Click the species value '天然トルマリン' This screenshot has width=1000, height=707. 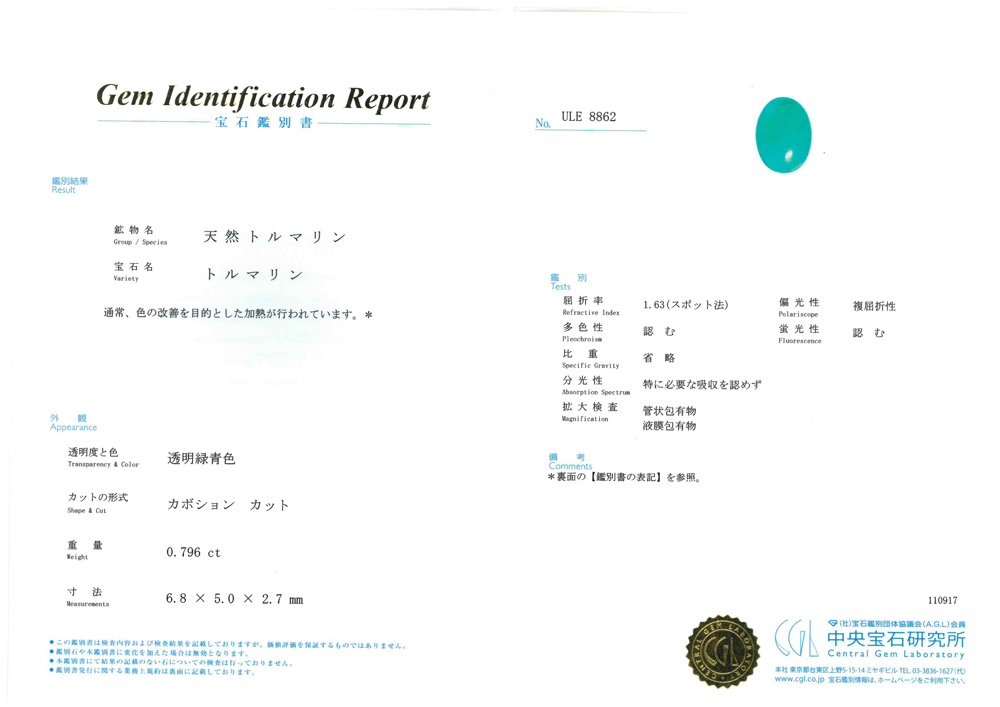coord(275,237)
